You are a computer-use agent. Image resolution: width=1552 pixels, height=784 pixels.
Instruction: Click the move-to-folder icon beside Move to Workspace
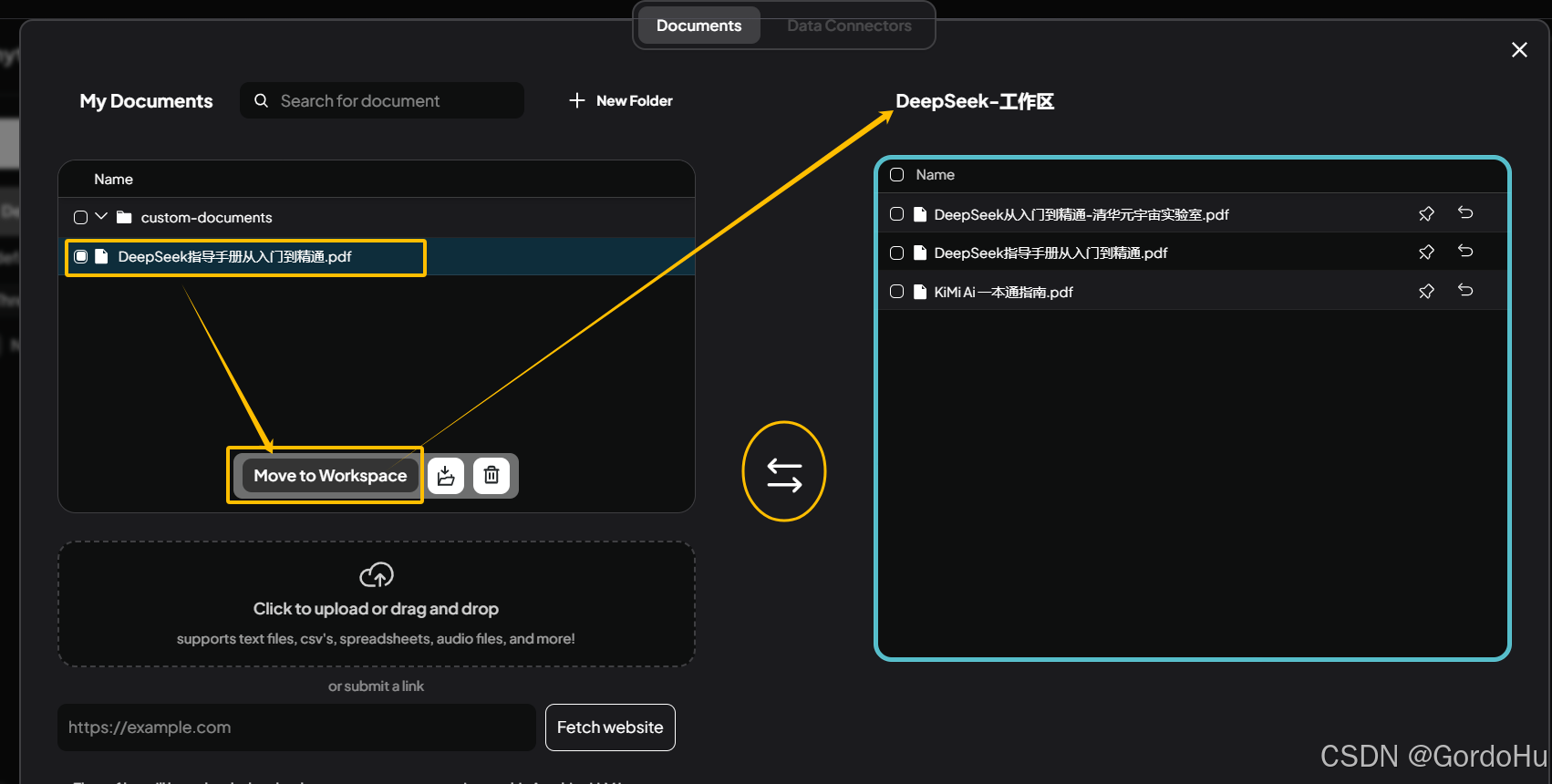pyautogui.click(x=446, y=476)
